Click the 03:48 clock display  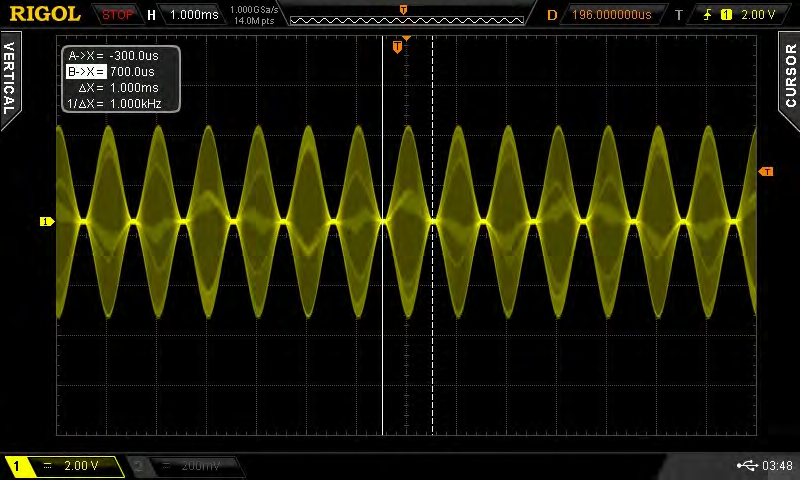777,466
